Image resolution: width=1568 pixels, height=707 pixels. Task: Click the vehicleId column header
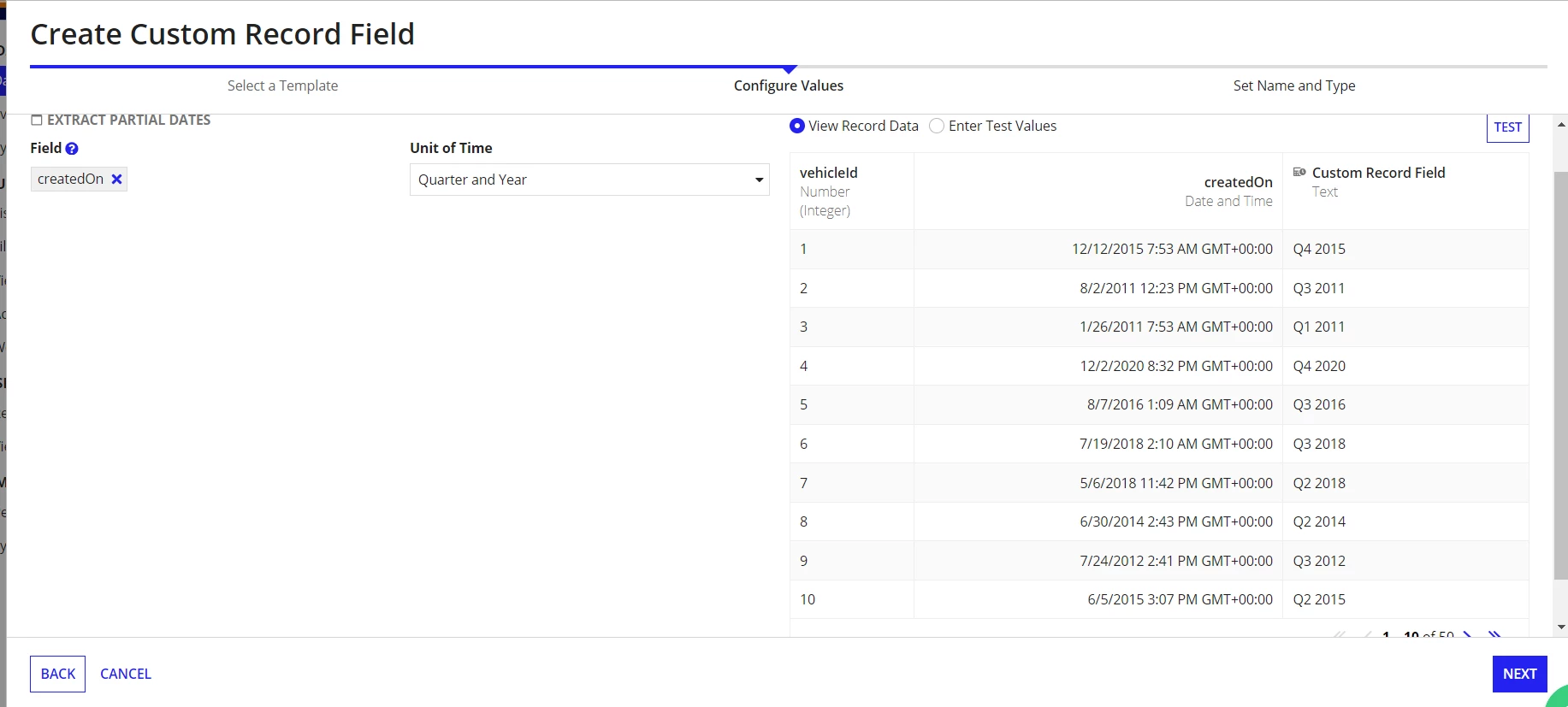852,191
